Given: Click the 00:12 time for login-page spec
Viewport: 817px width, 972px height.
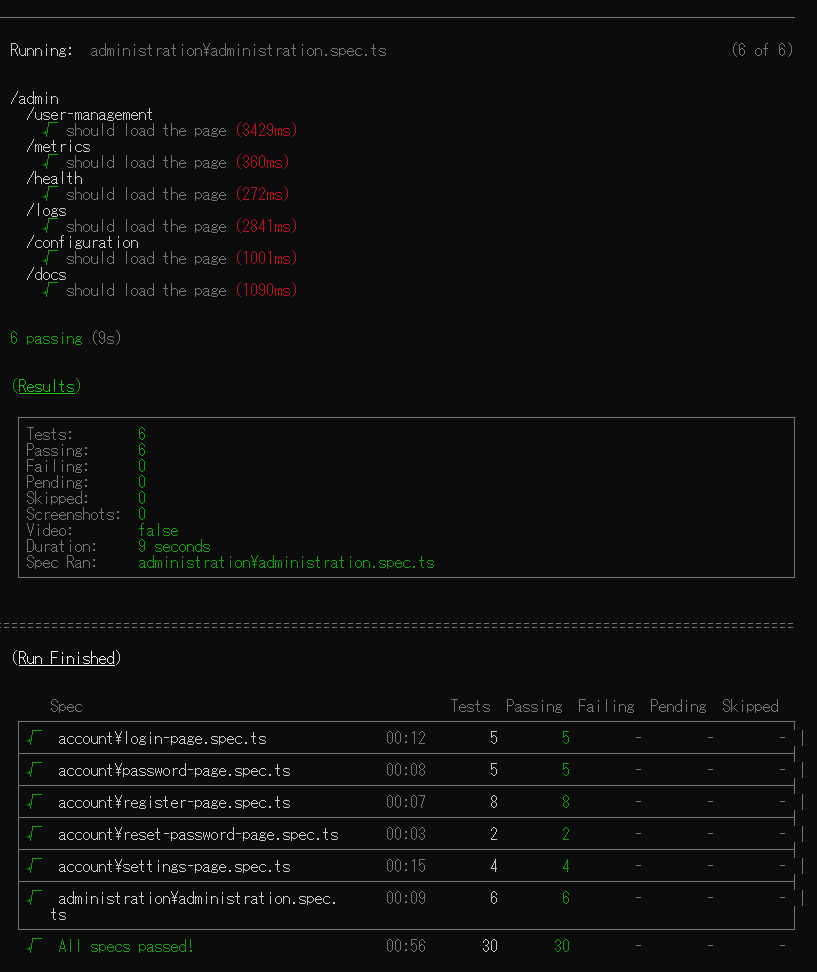Looking at the screenshot, I should (406, 738).
